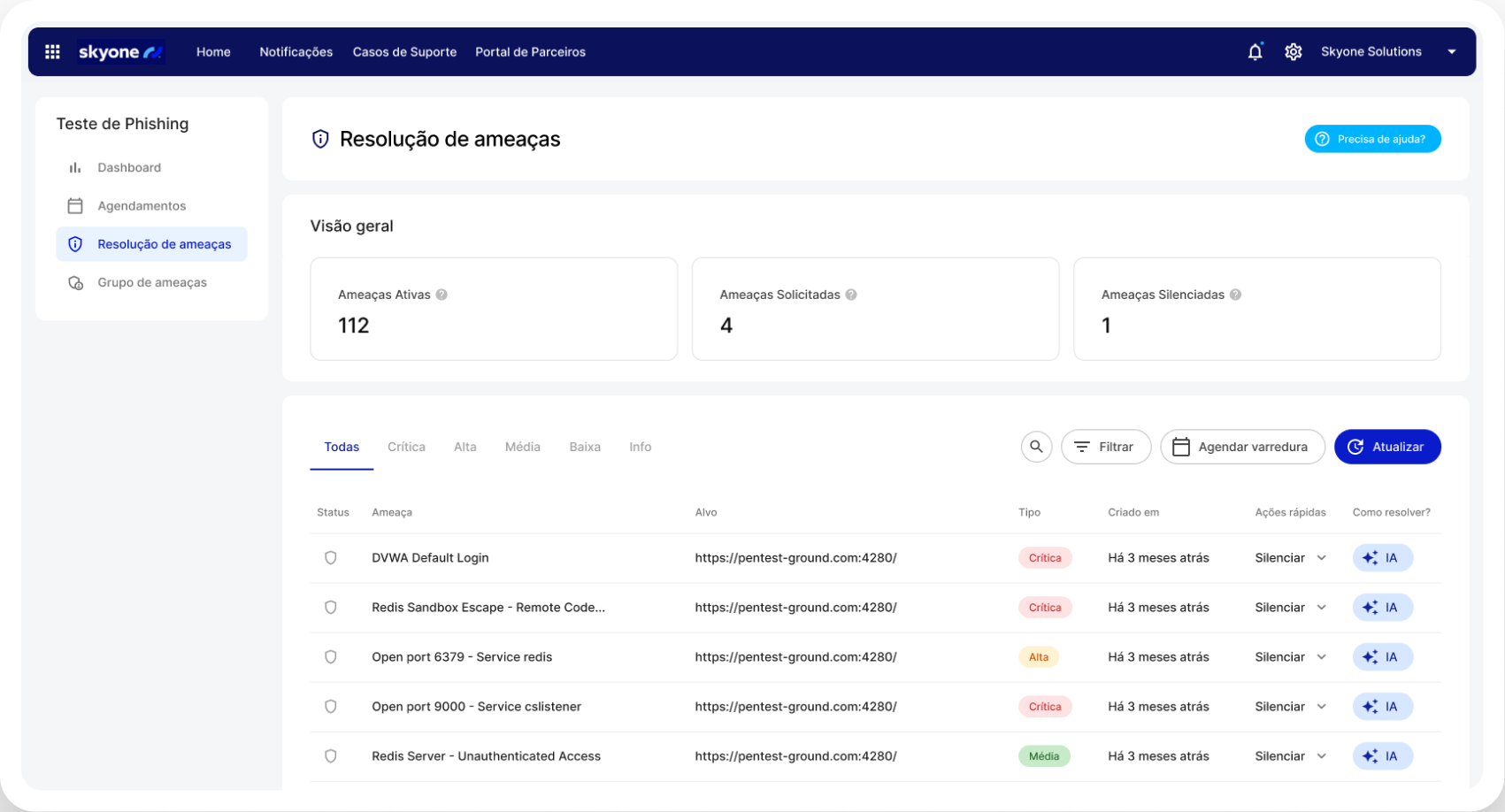Click help icon beside Ameaças Ativas
Image resolution: width=1505 pixels, height=812 pixels.
442,295
